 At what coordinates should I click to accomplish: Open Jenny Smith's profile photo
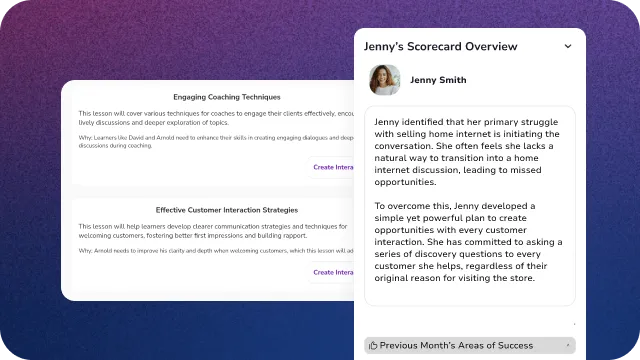384,80
